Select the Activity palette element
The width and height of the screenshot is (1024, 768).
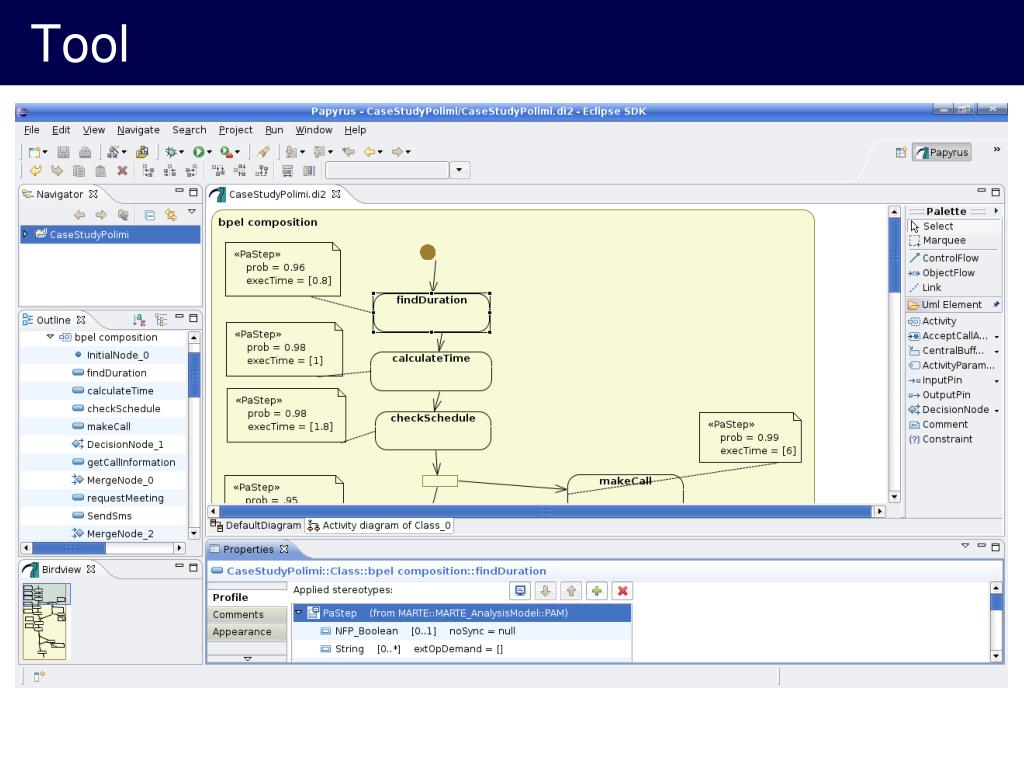[x=933, y=321]
